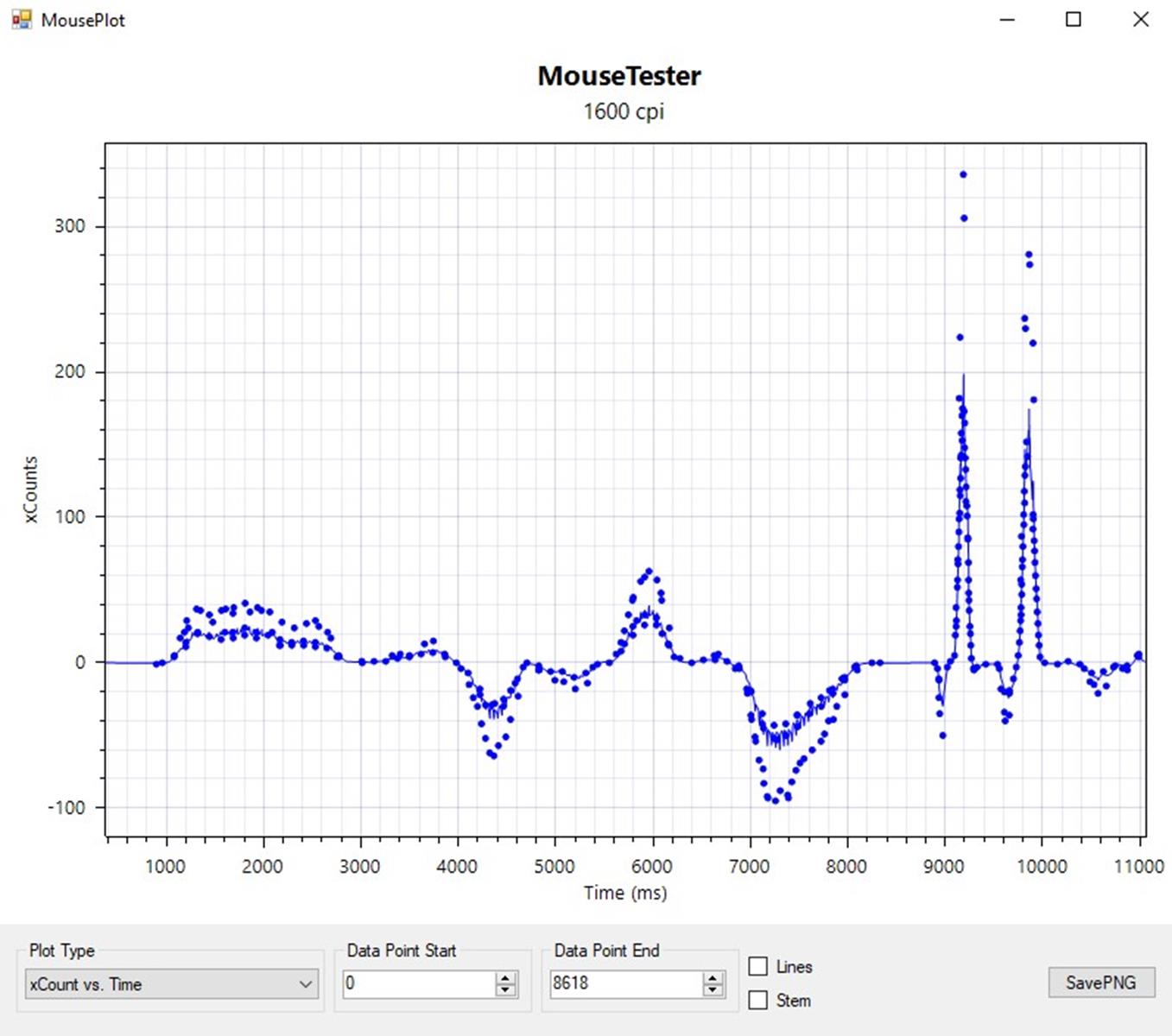Increase Data Point Start with up arrow
Image resolution: width=1172 pixels, height=1036 pixels.
tap(506, 977)
